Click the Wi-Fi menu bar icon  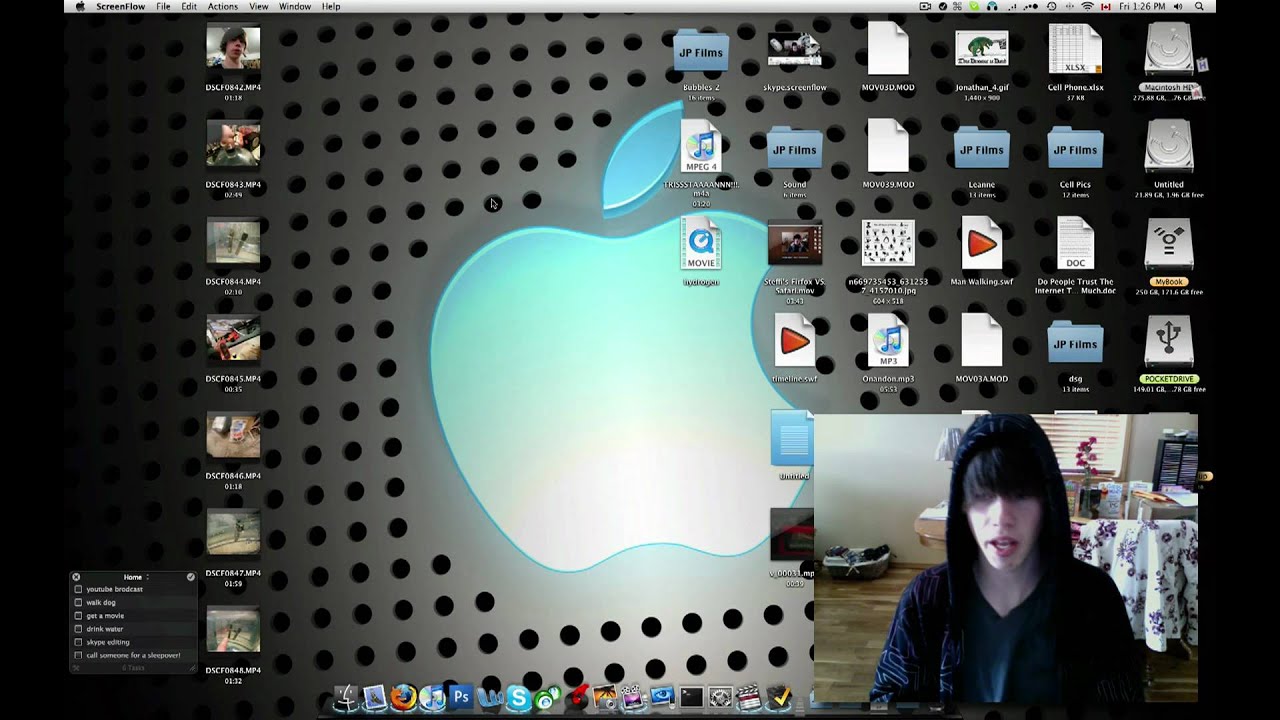point(1087,6)
